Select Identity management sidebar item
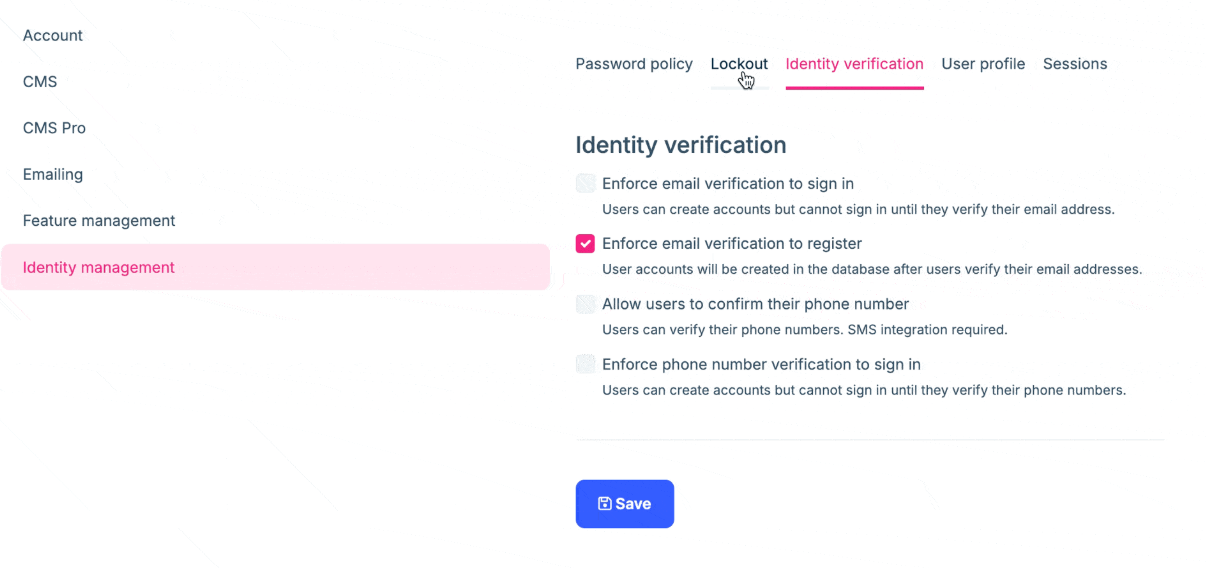The height and width of the screenshot is (568, 1206). (275, 267)
